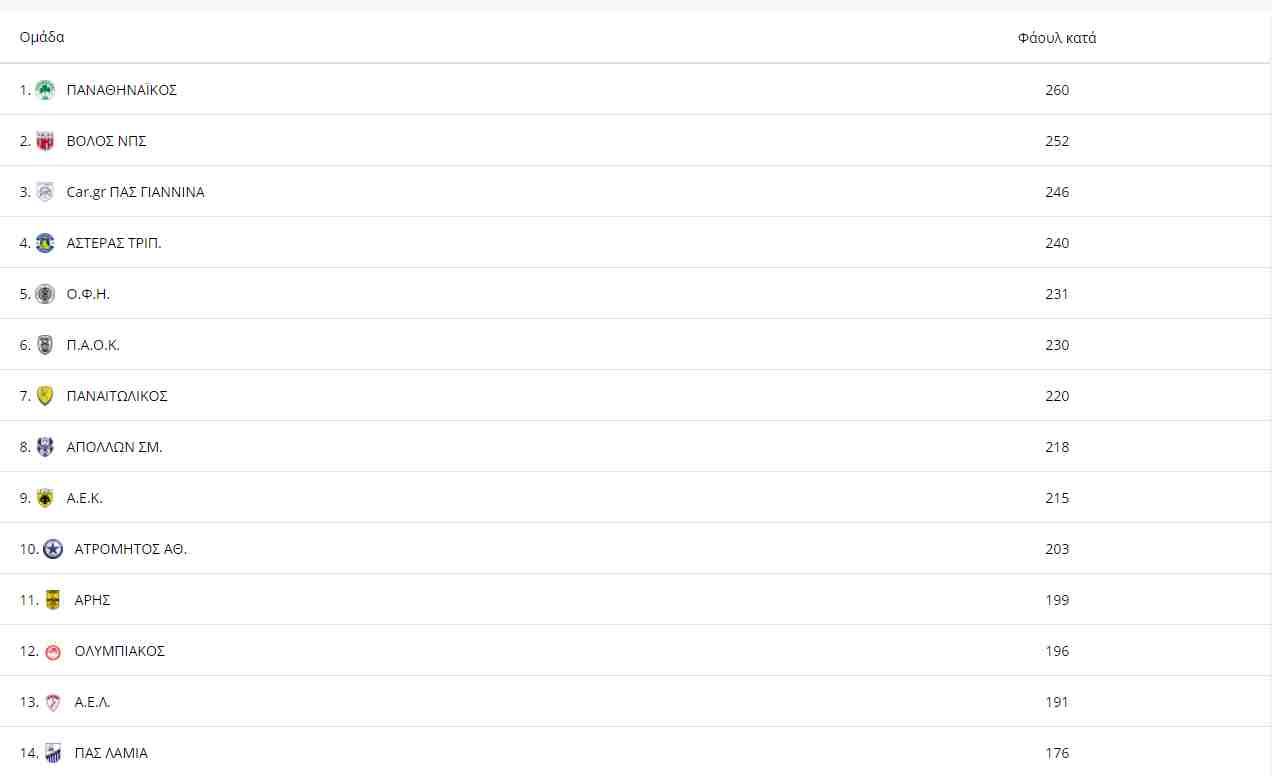1272x776 pixels.
Task: Click the 260 fouls value for Panathinaikos
Action: coord(1057,90)
